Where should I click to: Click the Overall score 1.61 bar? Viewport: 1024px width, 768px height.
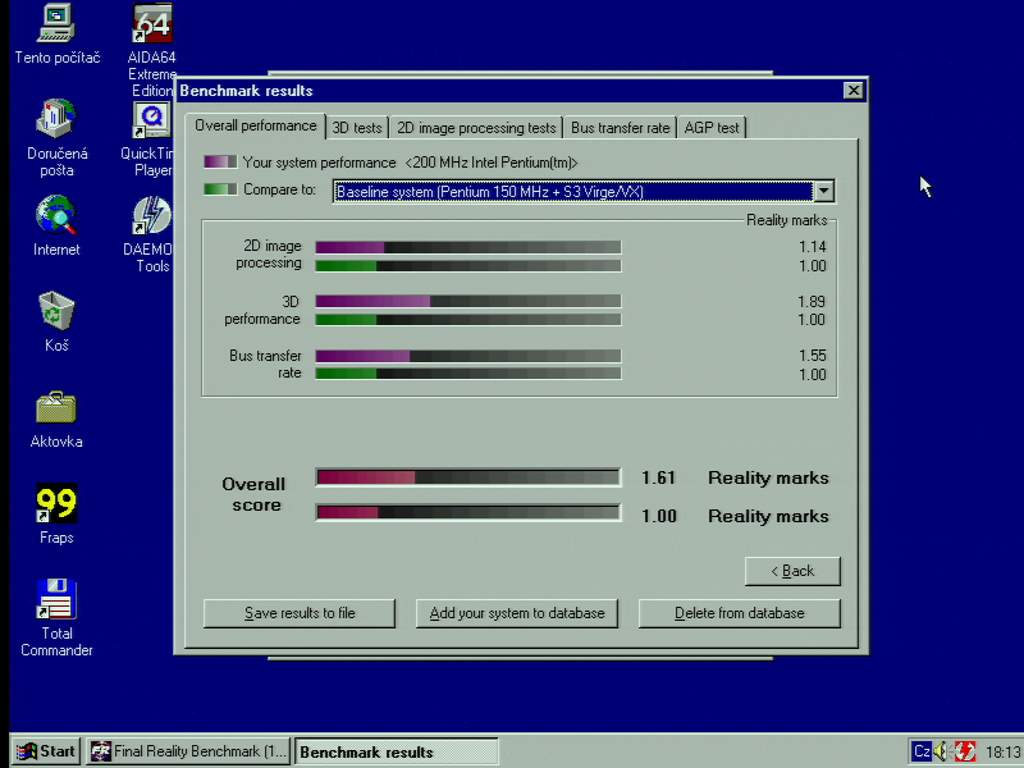(x=468, y=477)
